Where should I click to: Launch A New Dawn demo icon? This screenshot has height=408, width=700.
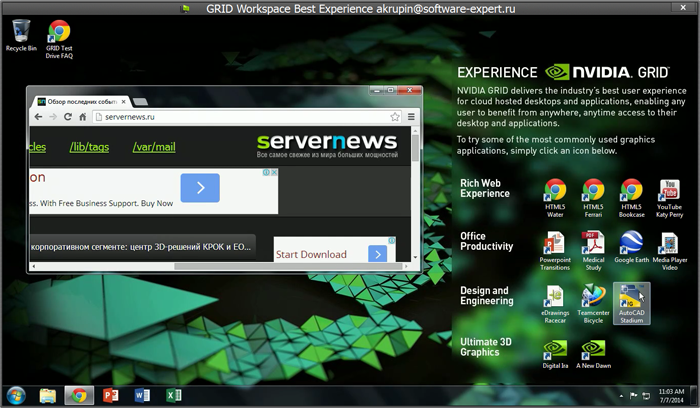point(593,354)
